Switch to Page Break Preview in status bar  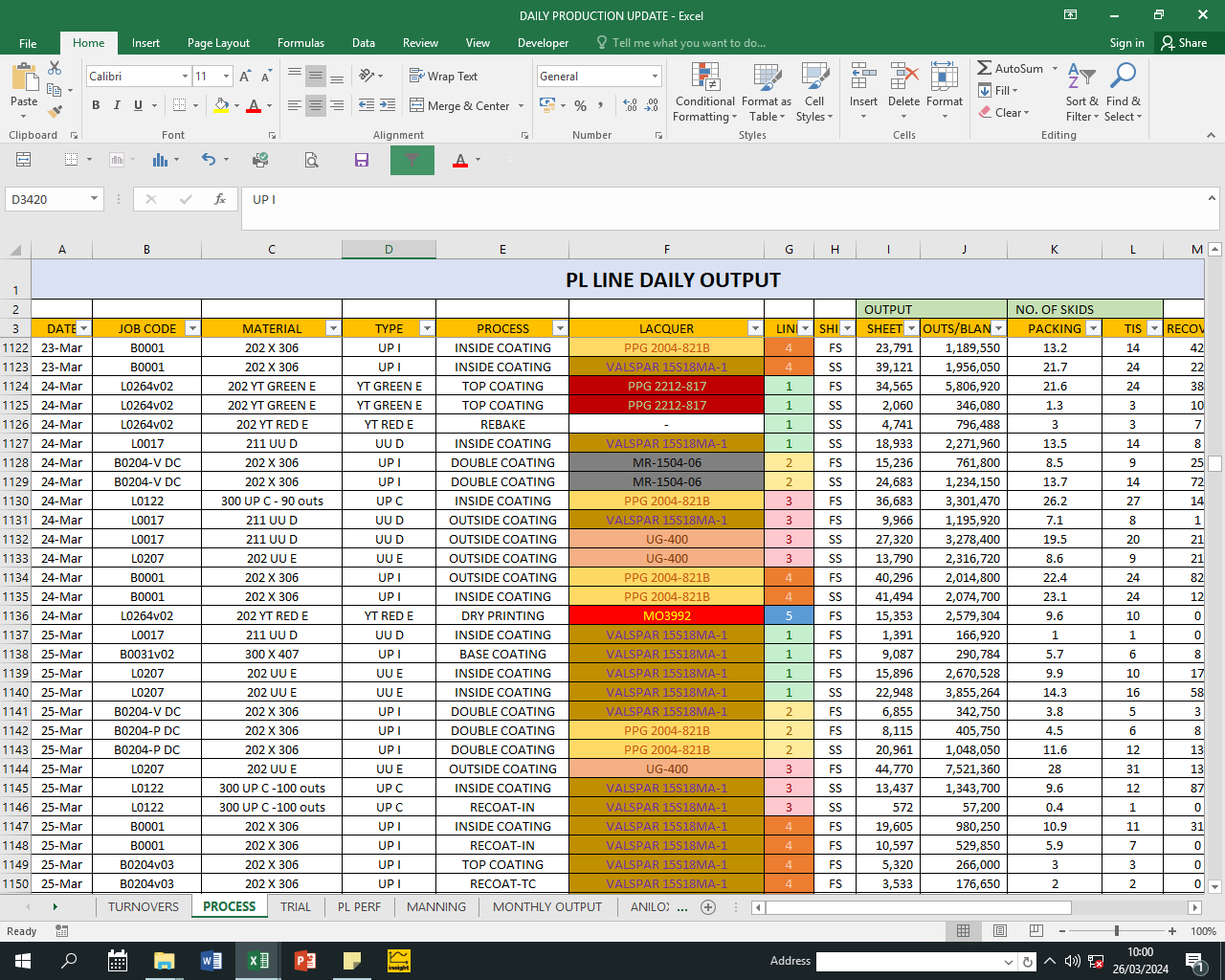tap(1036, 931)
